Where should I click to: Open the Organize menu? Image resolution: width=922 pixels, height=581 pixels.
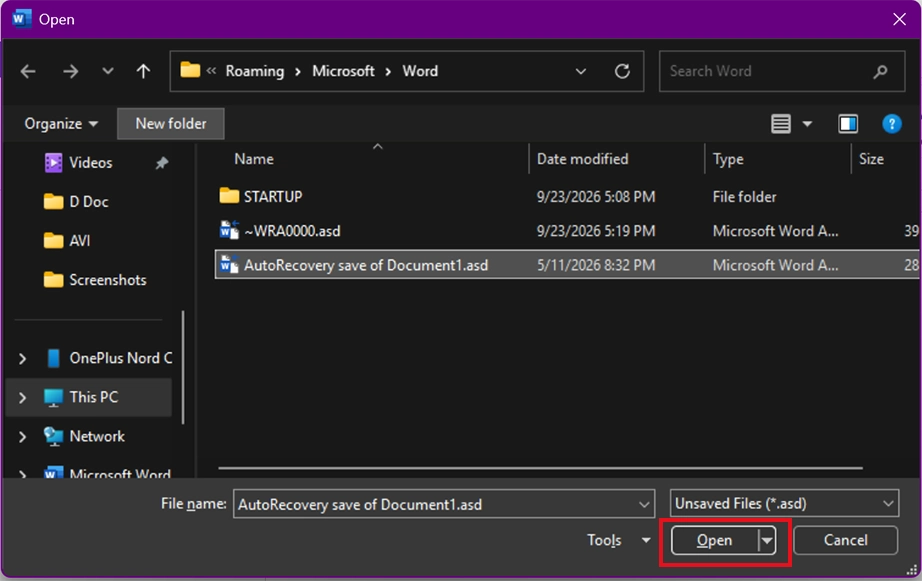click(61, 123)
